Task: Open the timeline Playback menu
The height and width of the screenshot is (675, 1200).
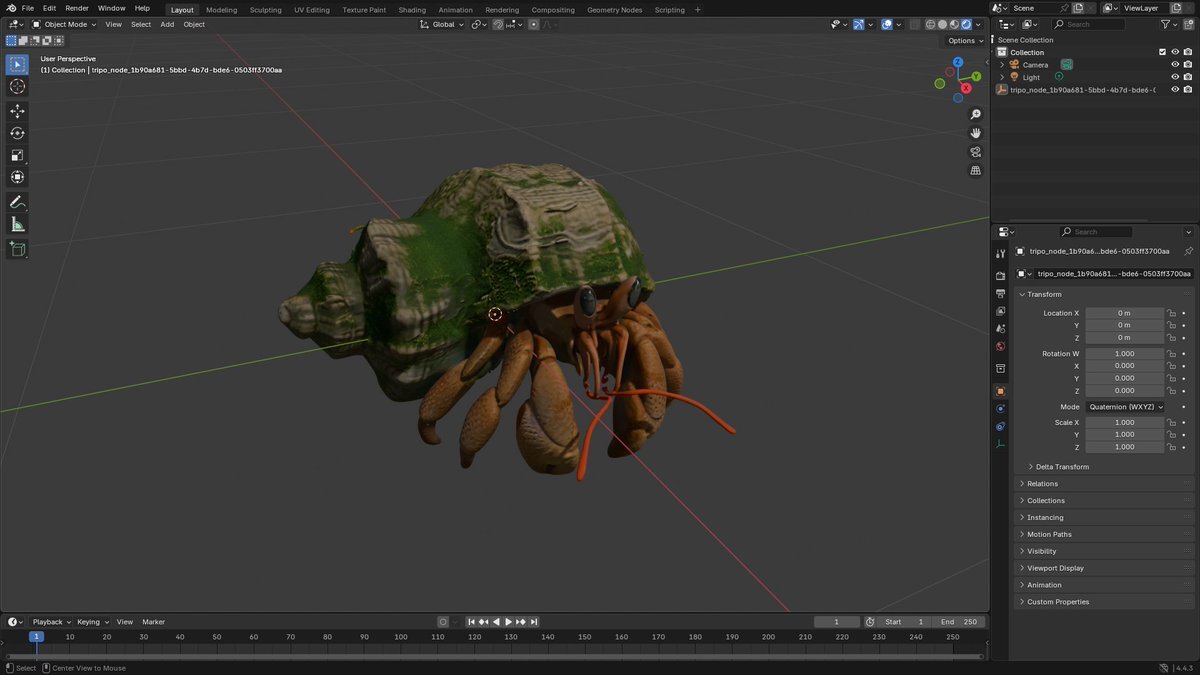Action: click(51, 622)
